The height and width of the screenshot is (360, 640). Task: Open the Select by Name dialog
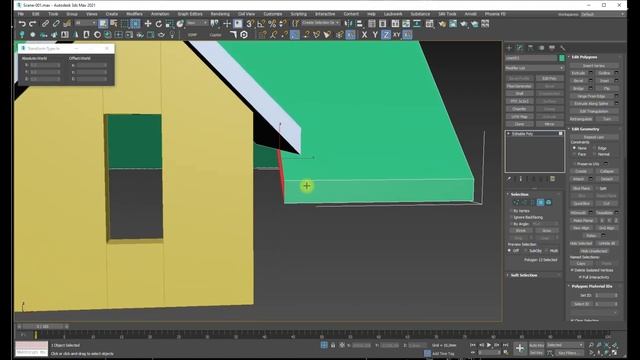coord(114,24)
